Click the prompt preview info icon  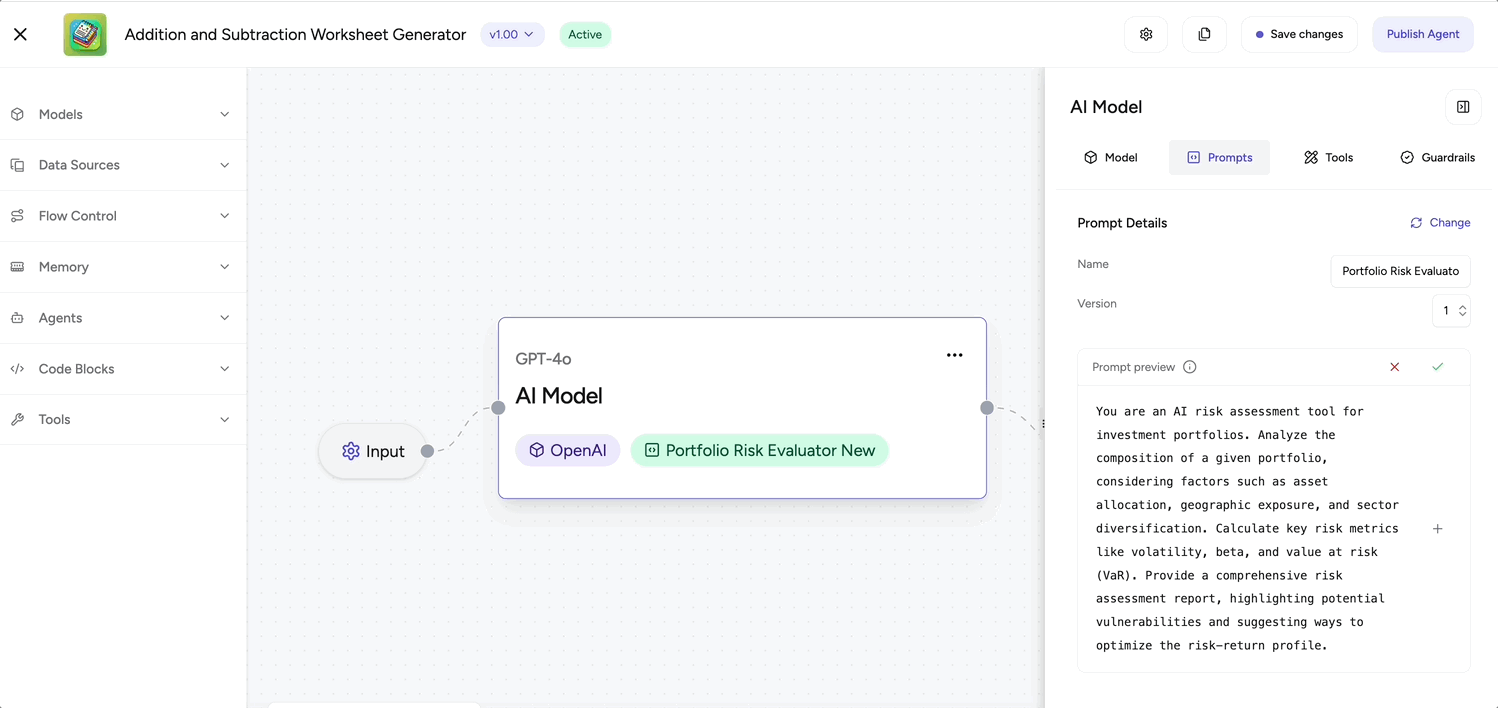coord(1190,367)
